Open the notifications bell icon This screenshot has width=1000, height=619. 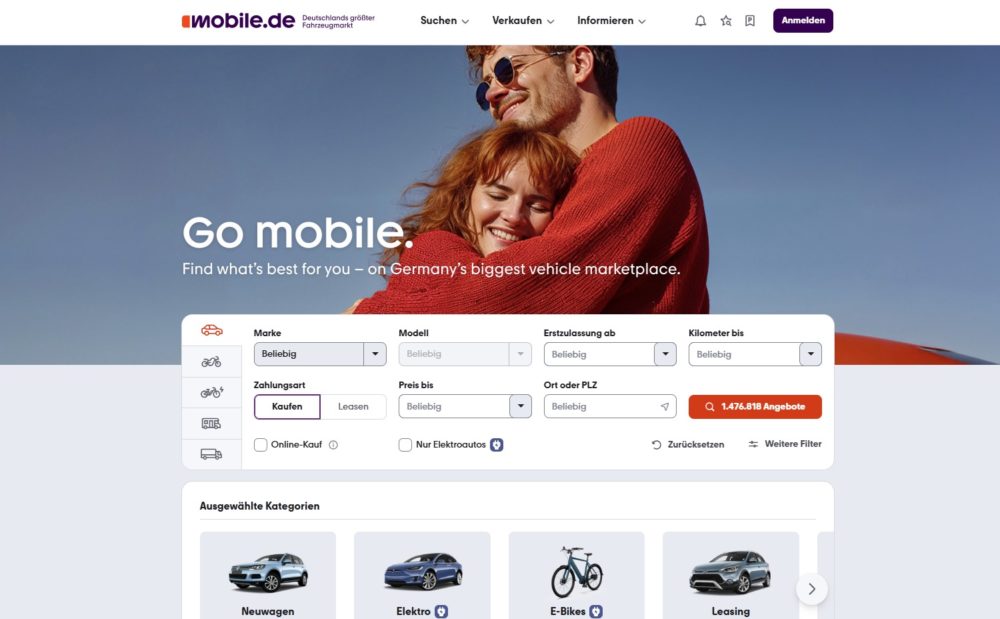[700, 21]
